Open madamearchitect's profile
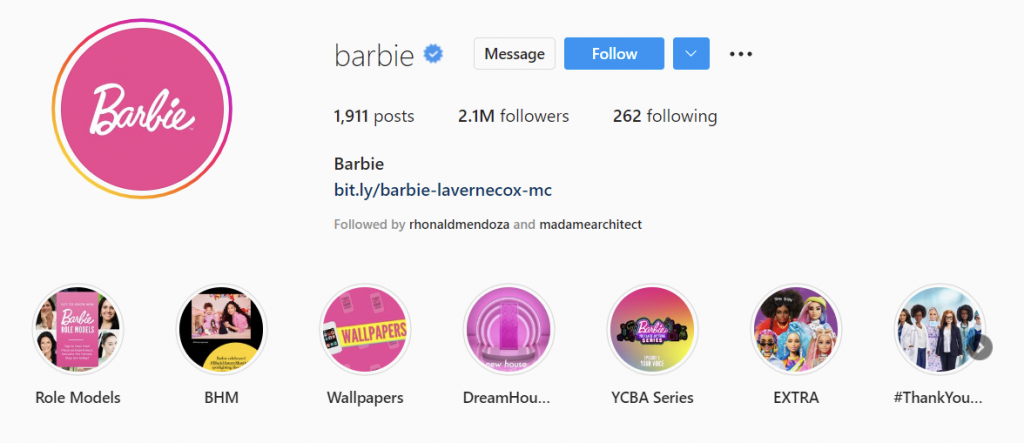Screen dimensions: 1024x443 [590, 225]
